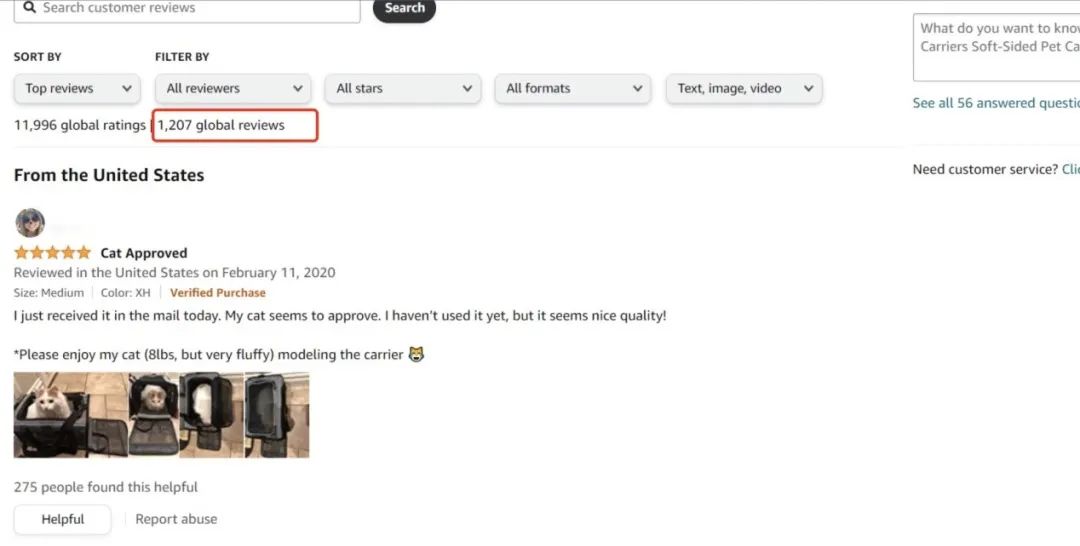Click the magnifier icon in review search
Viewport: 1080px width, 546px height.
[x=30, y=8]
